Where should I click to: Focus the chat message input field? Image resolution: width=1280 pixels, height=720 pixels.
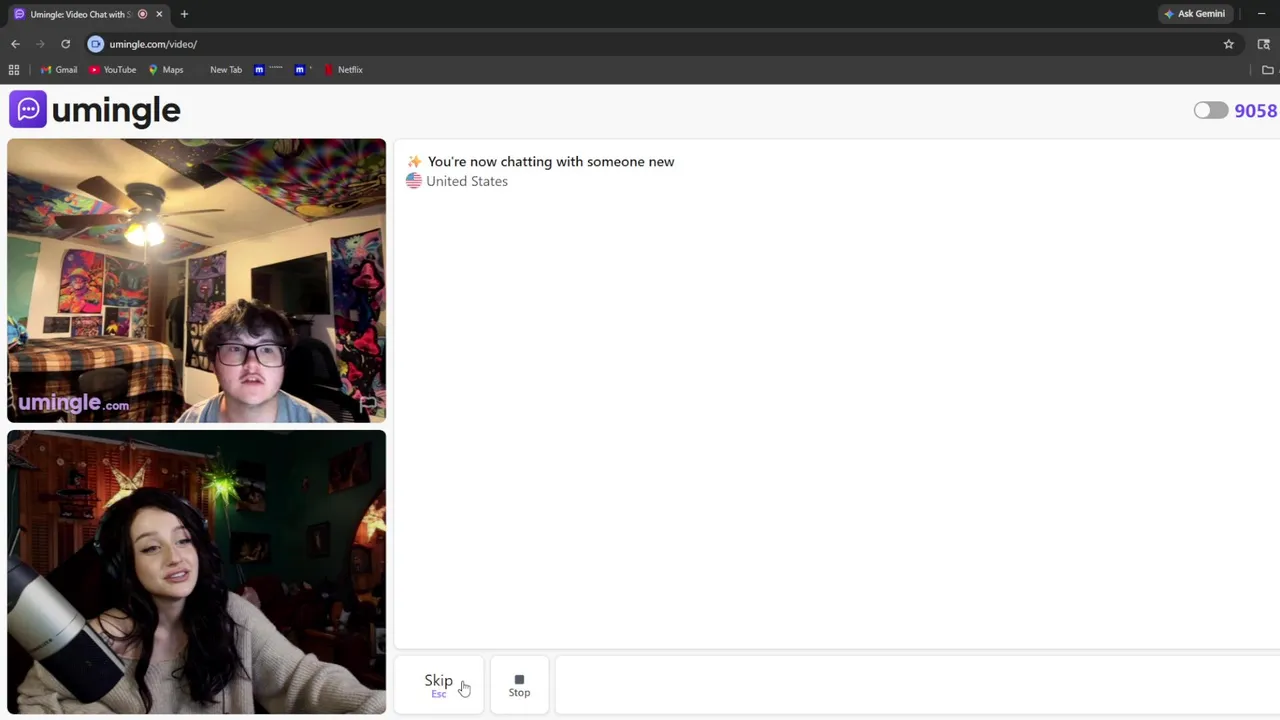coord(917,685)
